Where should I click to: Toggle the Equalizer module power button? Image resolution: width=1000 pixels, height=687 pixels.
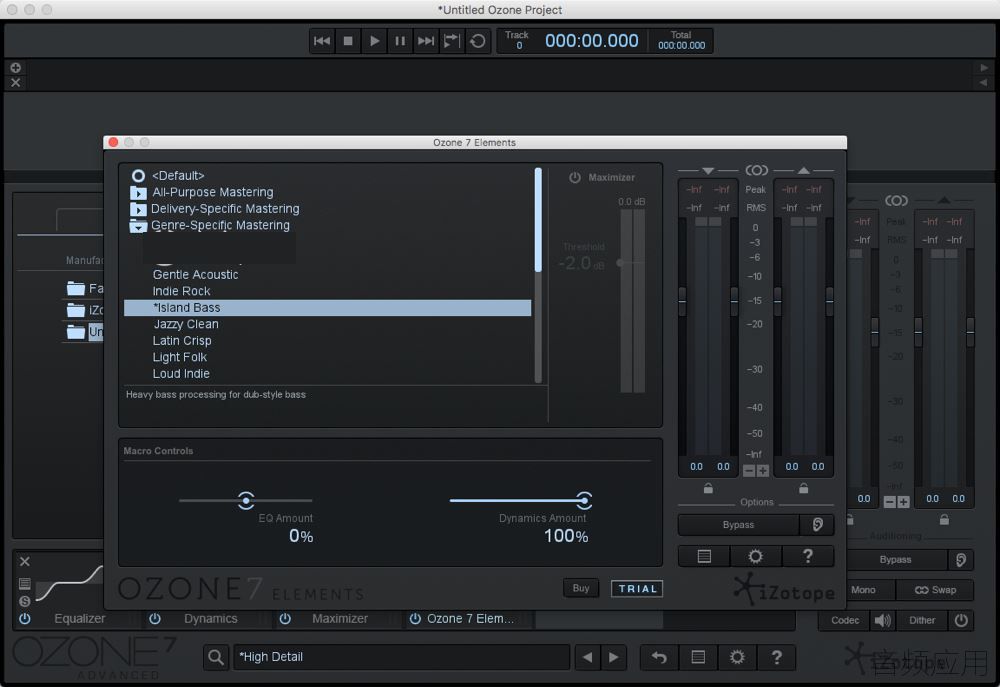25,619
